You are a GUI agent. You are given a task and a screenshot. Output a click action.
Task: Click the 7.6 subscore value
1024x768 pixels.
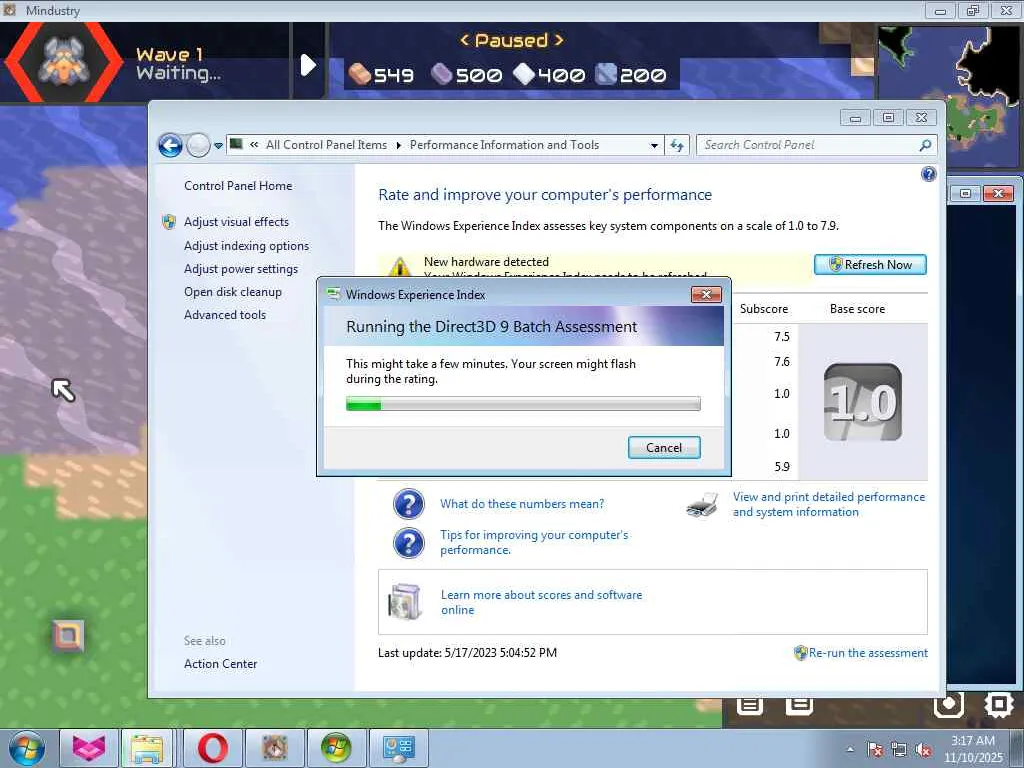pos(782,361)
